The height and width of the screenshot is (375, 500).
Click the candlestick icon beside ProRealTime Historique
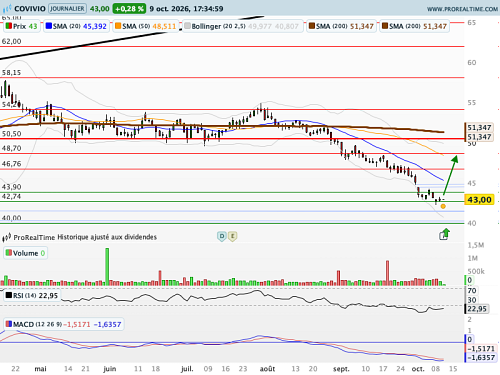7,238
